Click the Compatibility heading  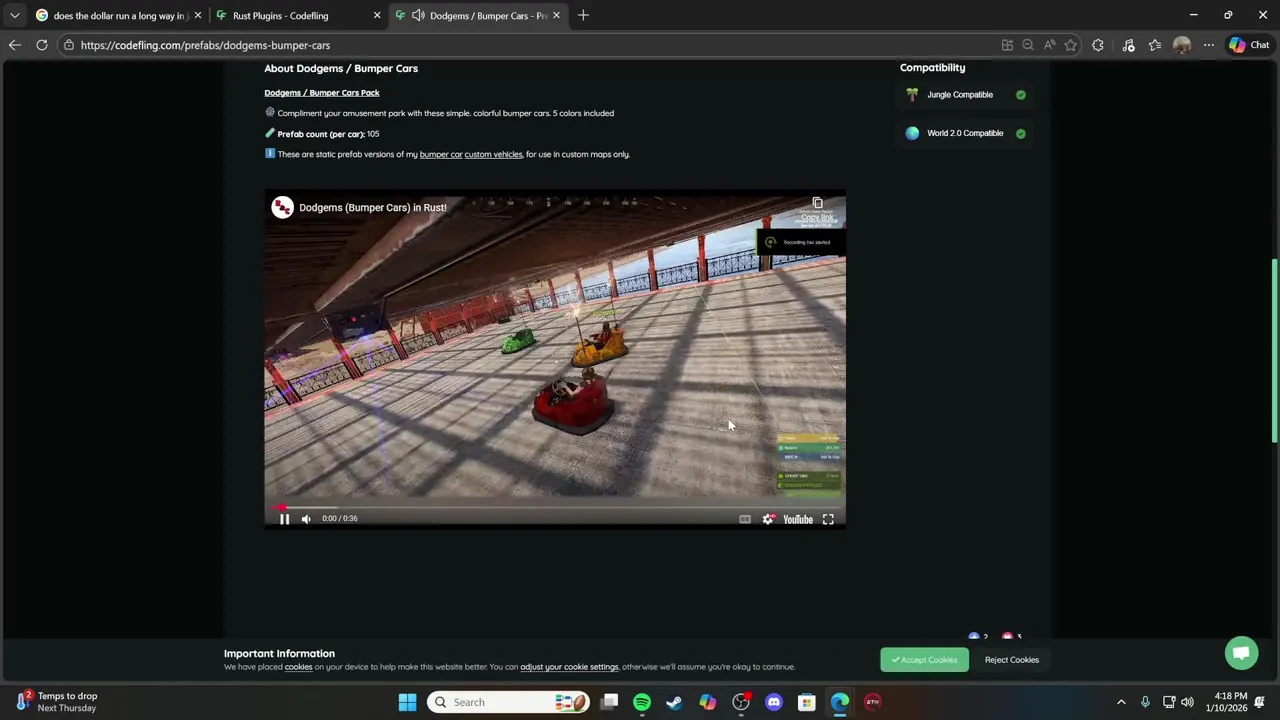pyautogui.click(x=932, y=67)
